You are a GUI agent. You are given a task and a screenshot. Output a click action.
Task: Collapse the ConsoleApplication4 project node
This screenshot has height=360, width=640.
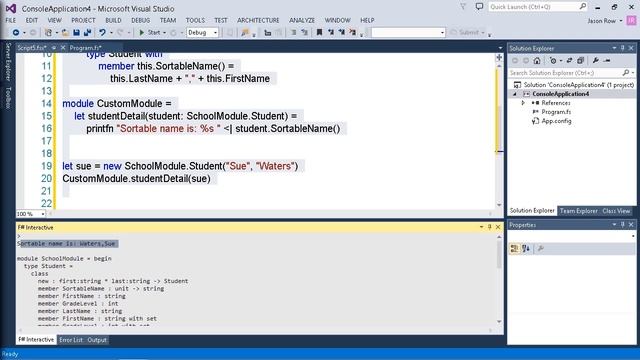[x=515, y=94]
